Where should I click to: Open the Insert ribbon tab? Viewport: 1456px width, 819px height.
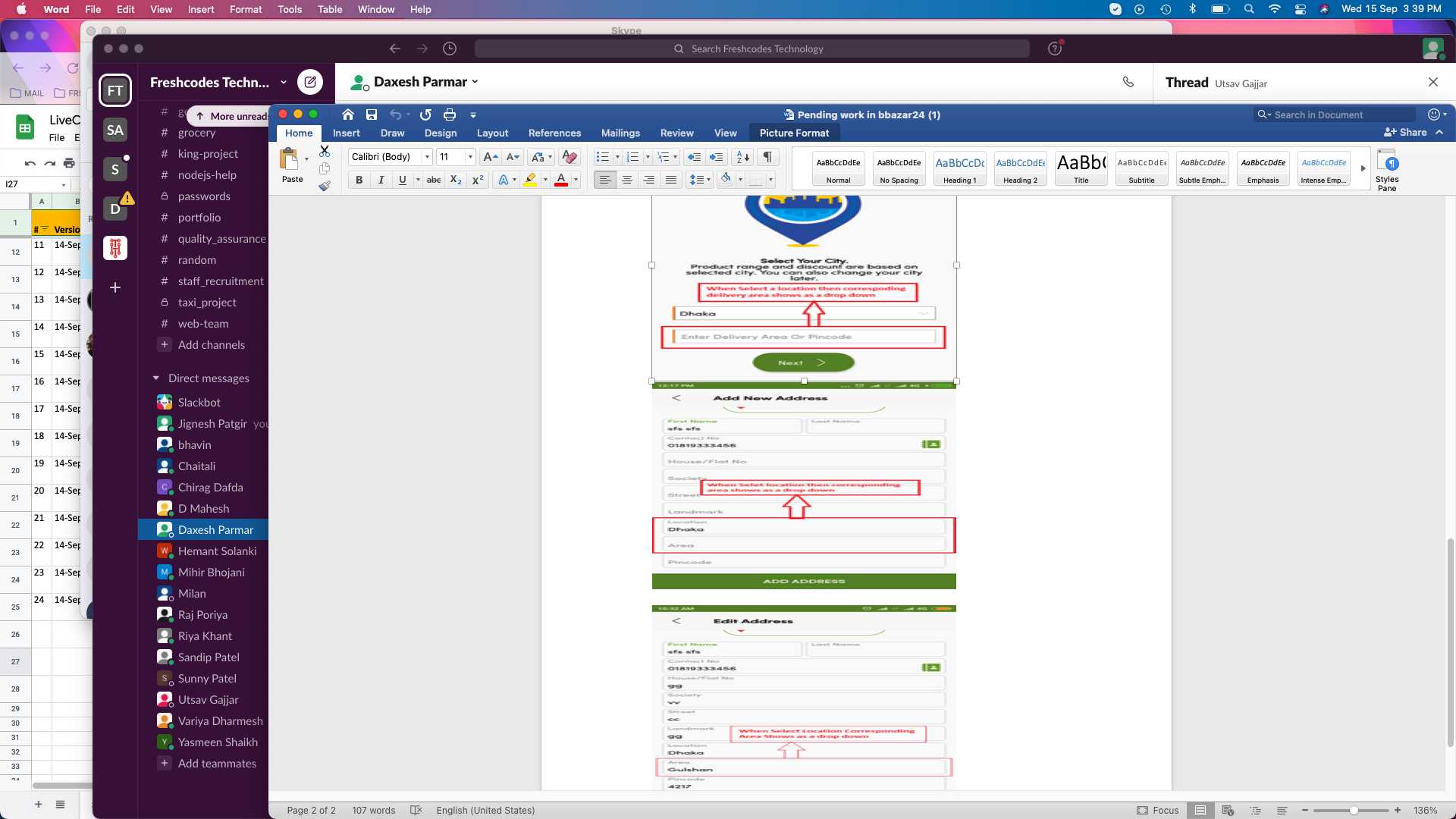(346, 133)
